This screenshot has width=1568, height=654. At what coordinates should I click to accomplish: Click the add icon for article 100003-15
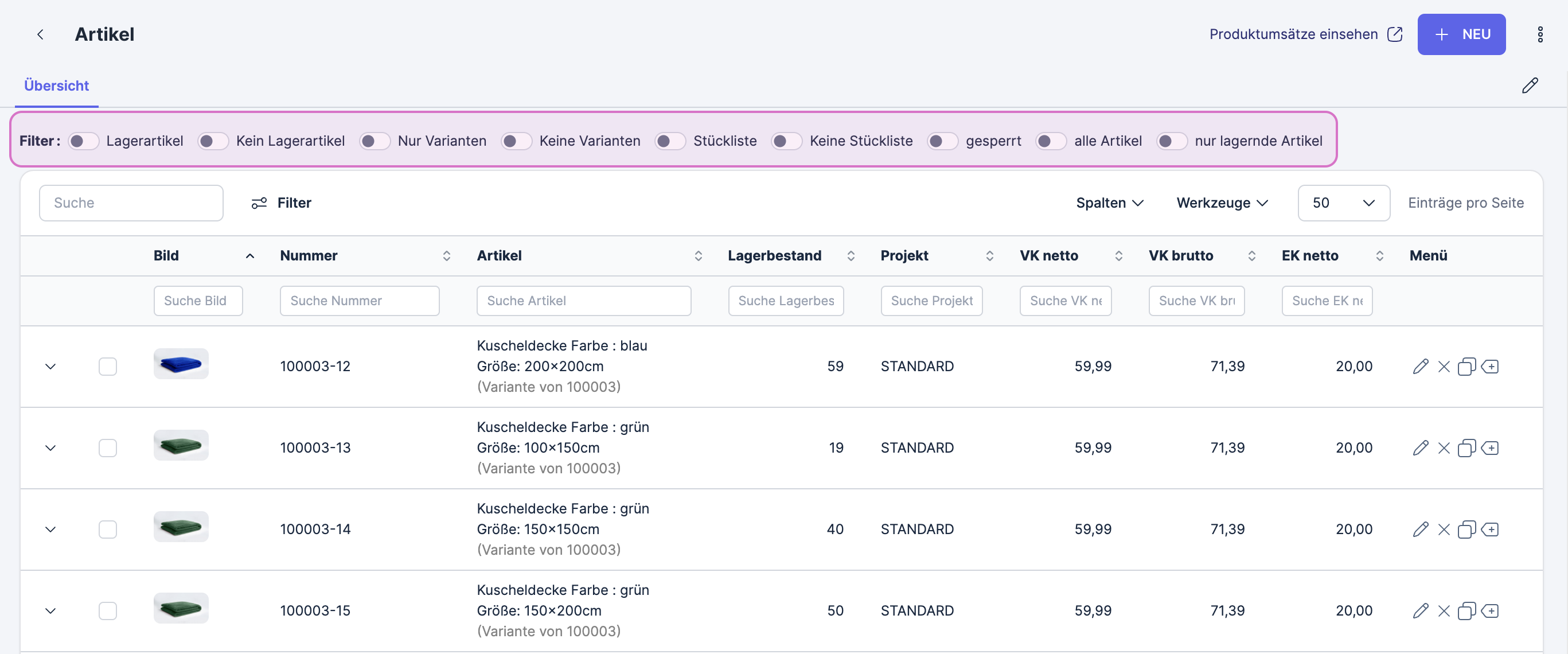click(x=1489, y=611)
